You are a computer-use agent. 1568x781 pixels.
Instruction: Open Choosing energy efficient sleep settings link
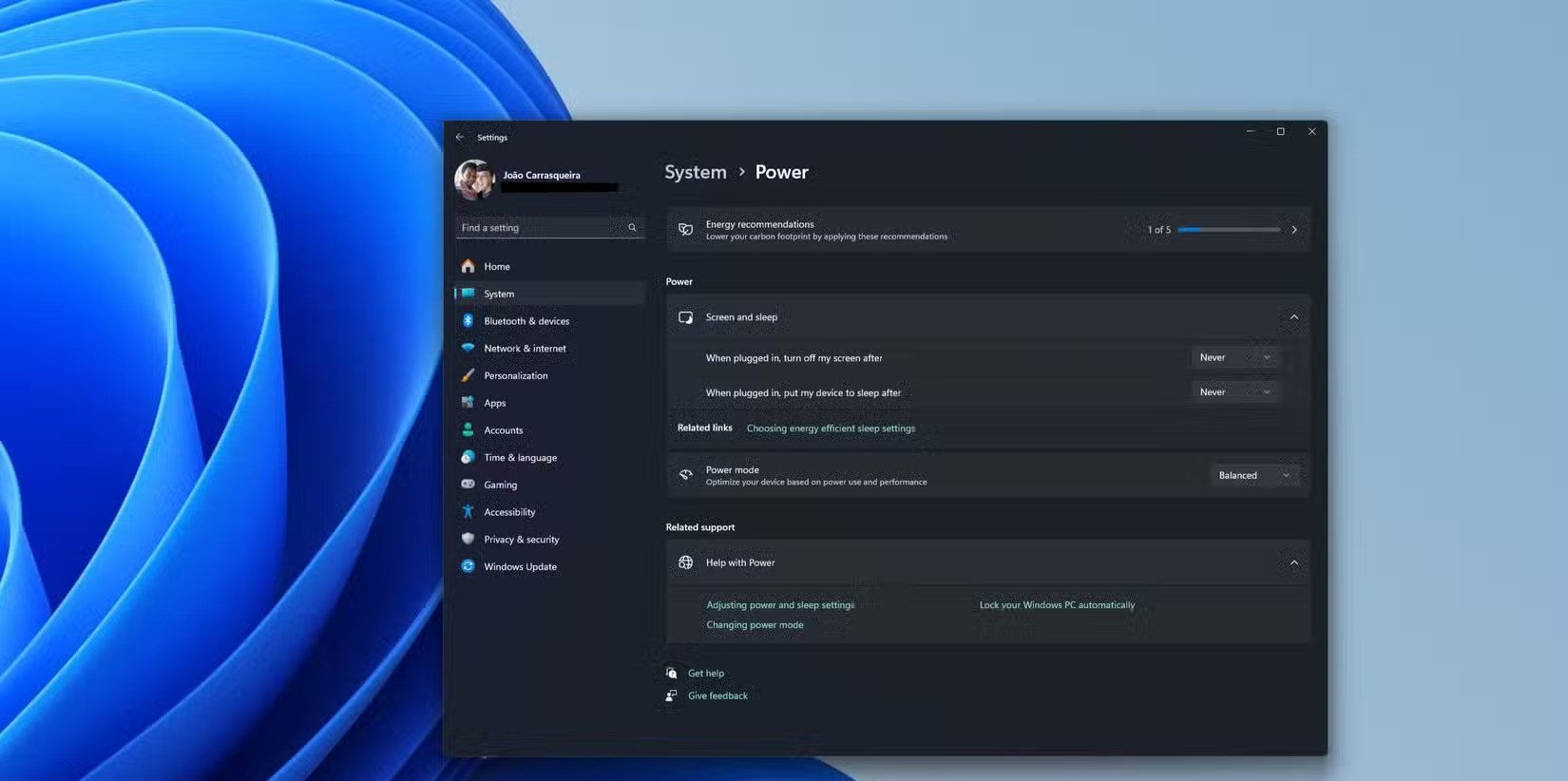tap(831, 429)
